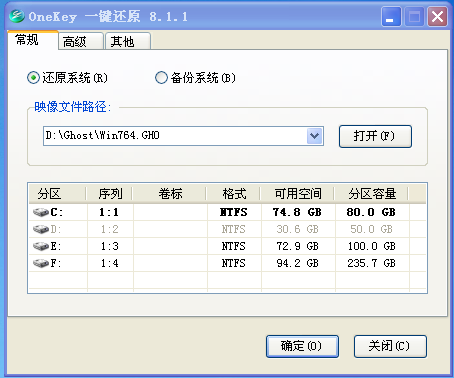Click free space value 74.8 GB

point(297,212)
